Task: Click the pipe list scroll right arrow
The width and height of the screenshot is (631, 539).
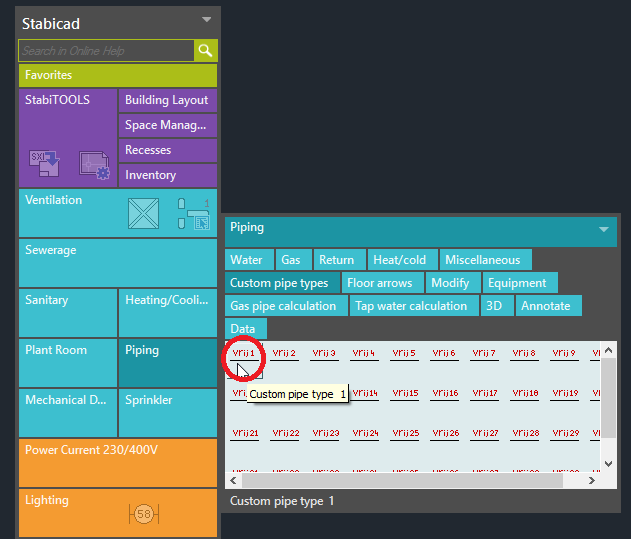Action: [x=592, y=480]
